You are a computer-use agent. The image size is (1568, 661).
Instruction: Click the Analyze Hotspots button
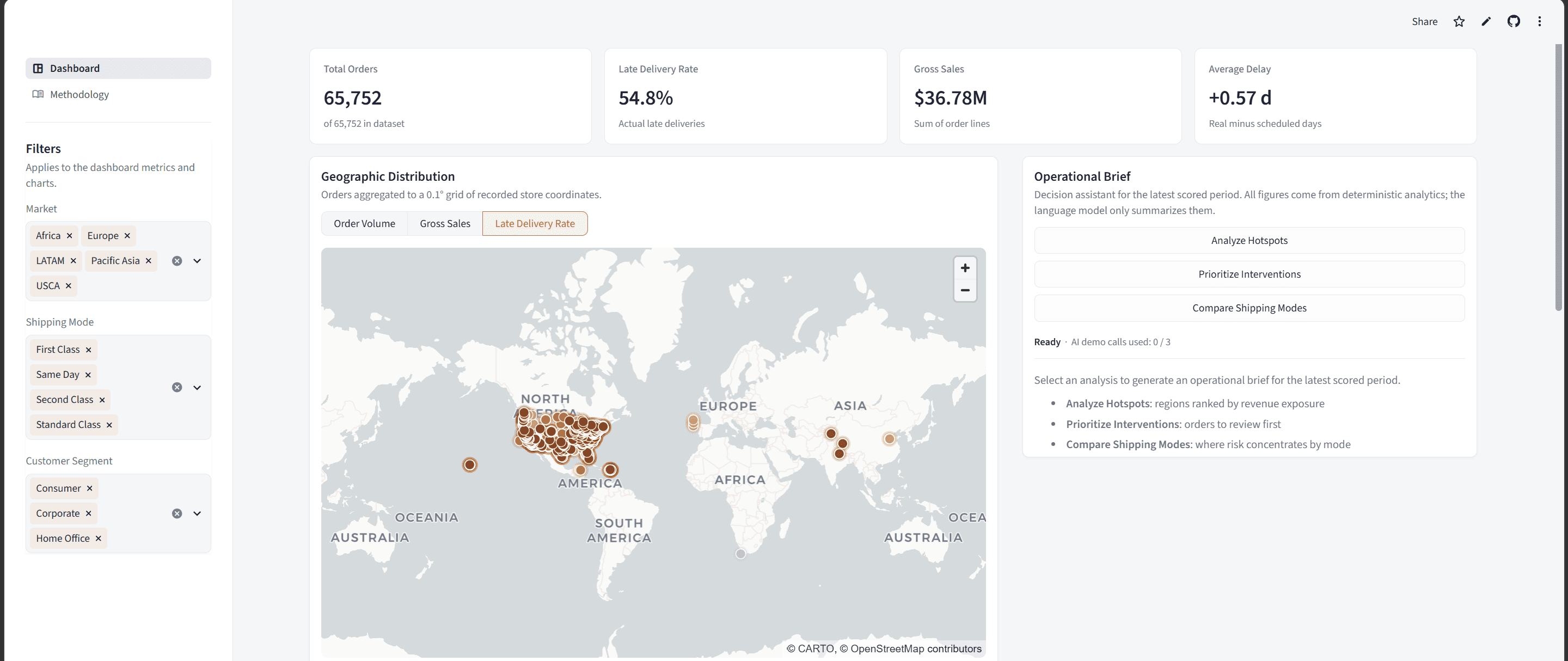pyautogui.click(x=1249, y=241)
